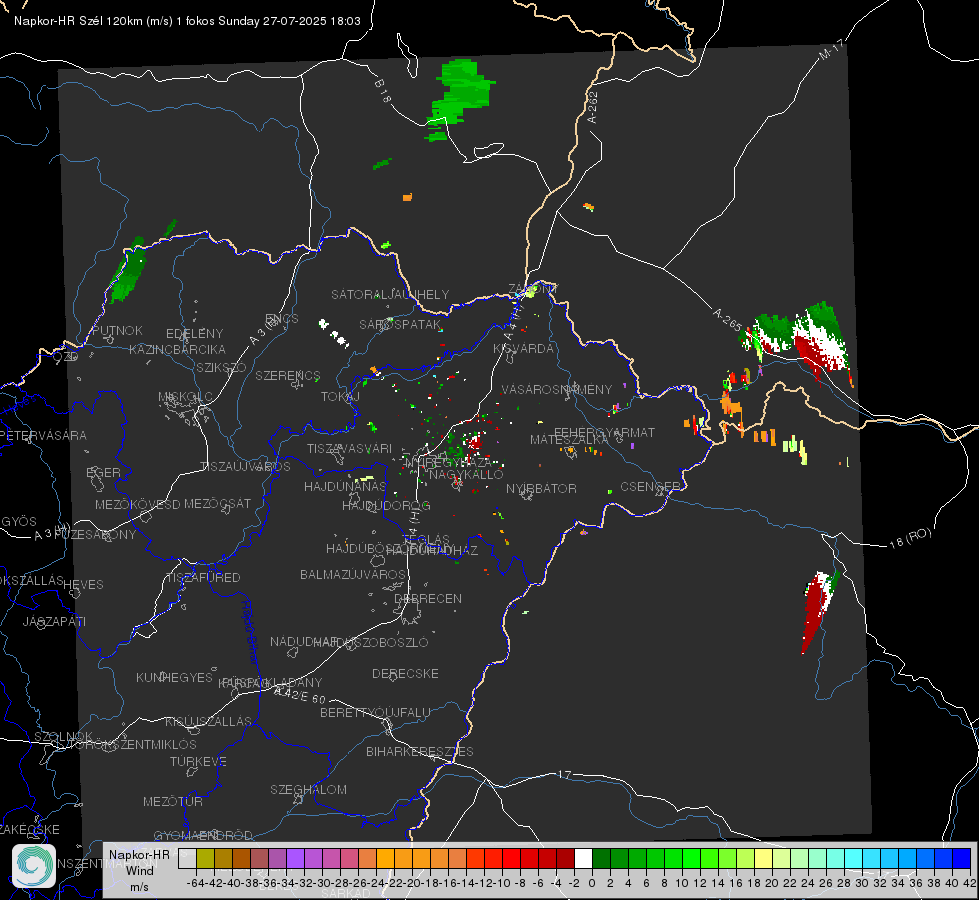Click the MEZŐKÖVESD label

click(x=137, y=504)
